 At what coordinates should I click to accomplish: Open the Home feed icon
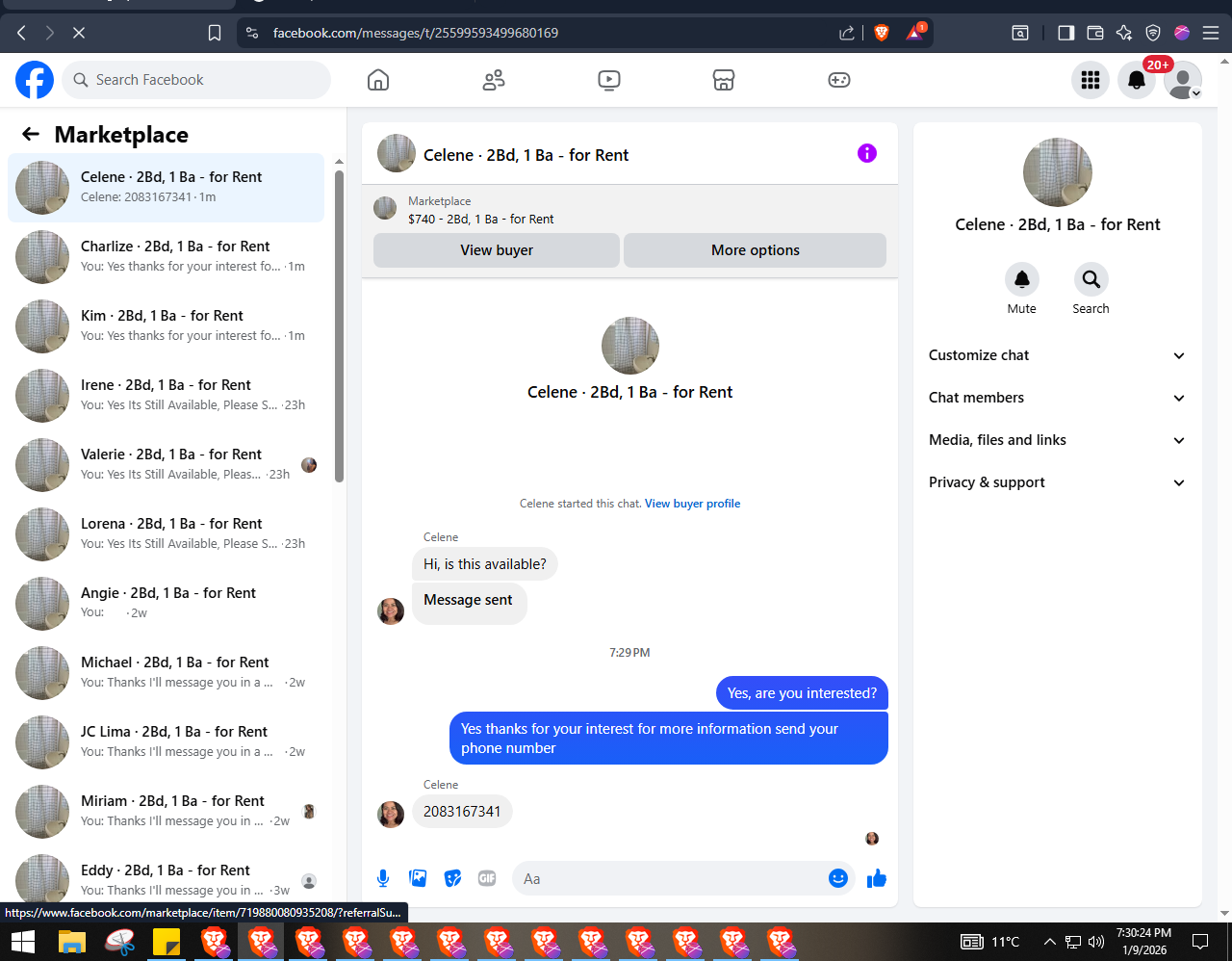coord(378,80)
